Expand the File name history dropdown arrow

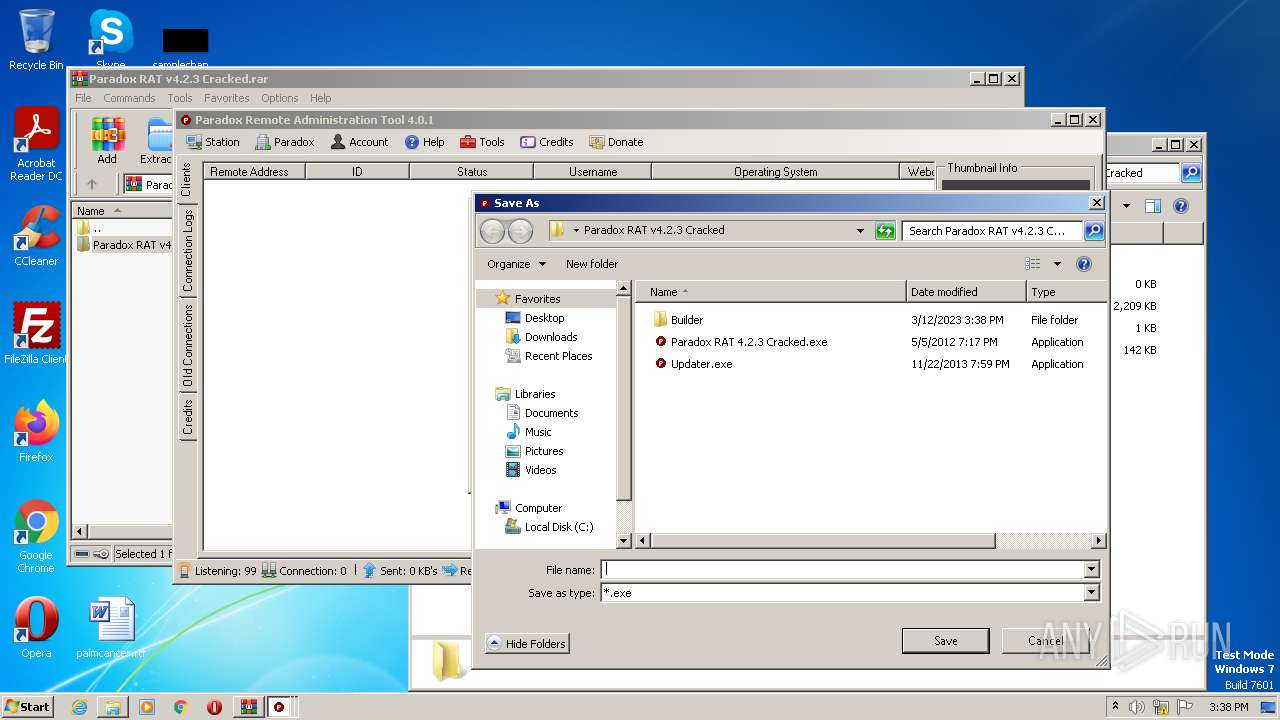click(x=1091, y=569)
